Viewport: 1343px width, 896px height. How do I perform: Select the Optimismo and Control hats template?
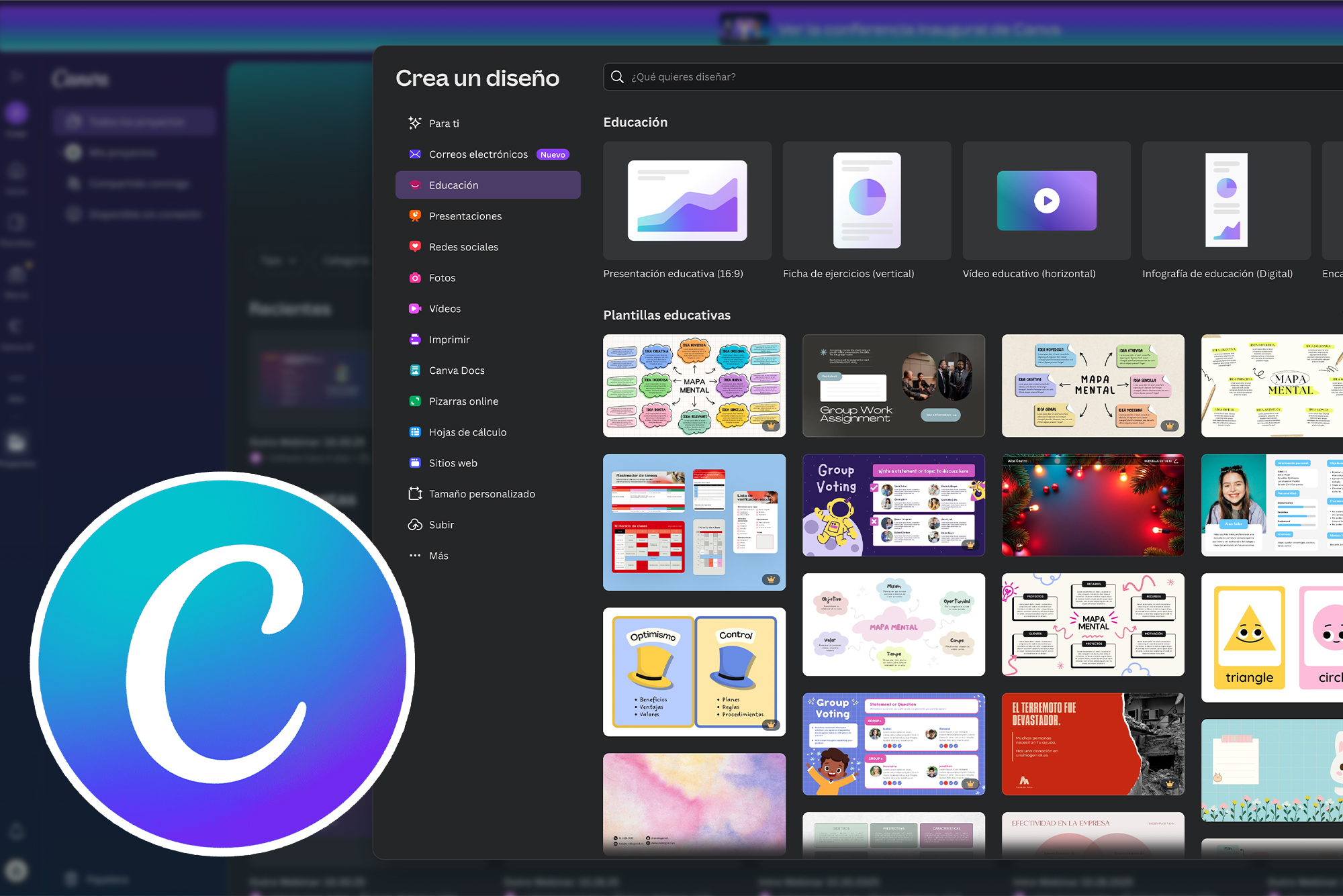click(x=694, y=672)
